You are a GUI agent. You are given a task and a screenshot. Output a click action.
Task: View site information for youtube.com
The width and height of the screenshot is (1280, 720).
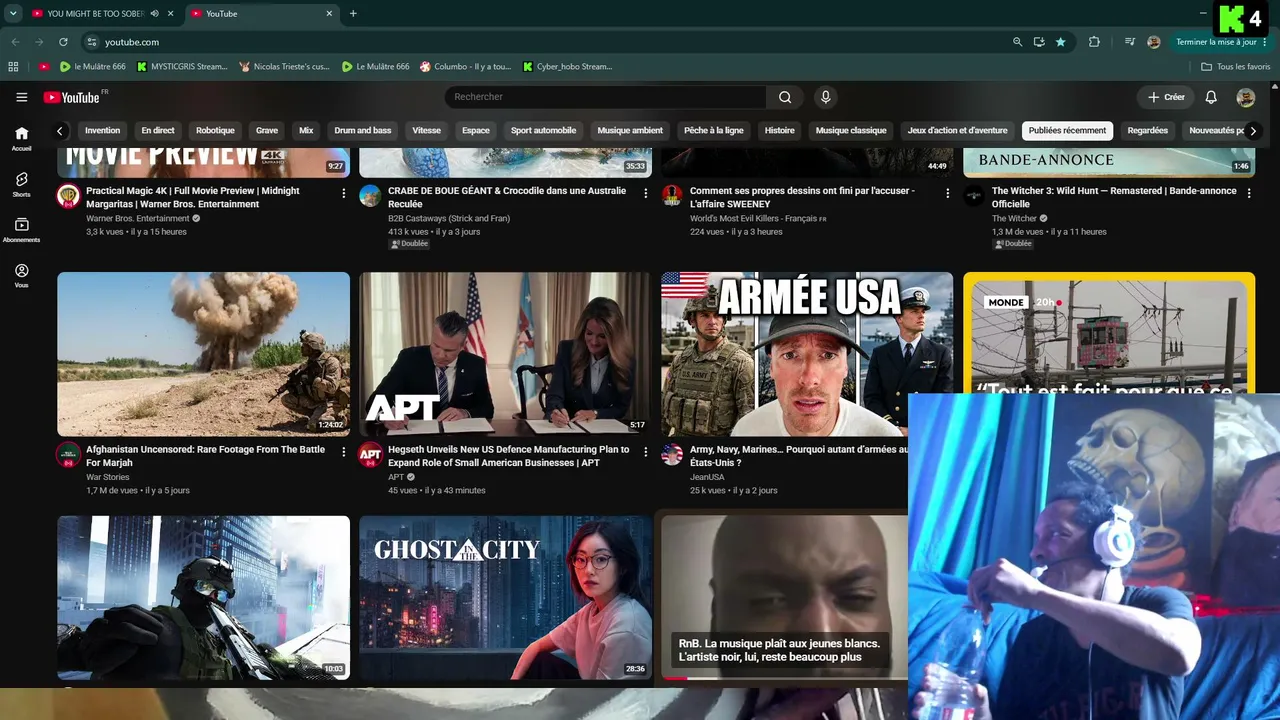[x=92, y=42]
